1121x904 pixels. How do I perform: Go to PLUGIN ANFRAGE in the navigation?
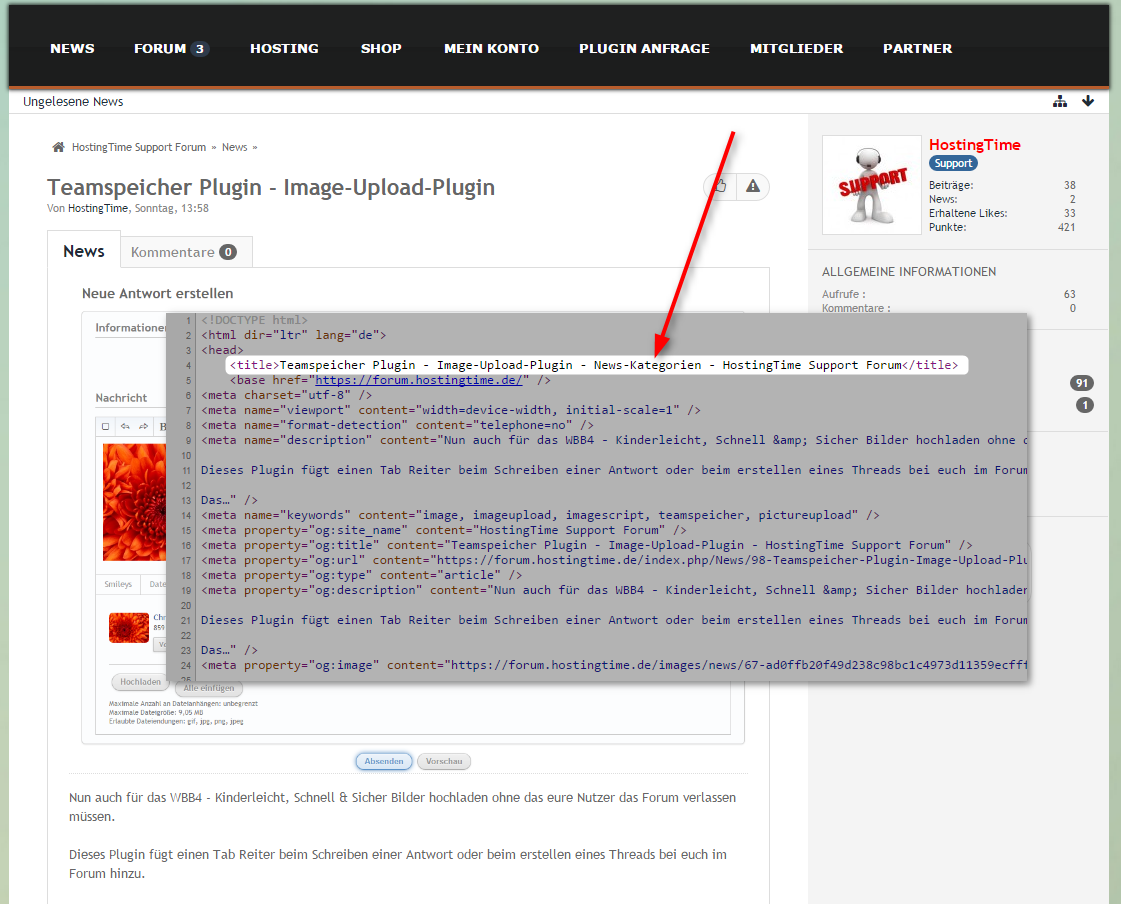644,48
